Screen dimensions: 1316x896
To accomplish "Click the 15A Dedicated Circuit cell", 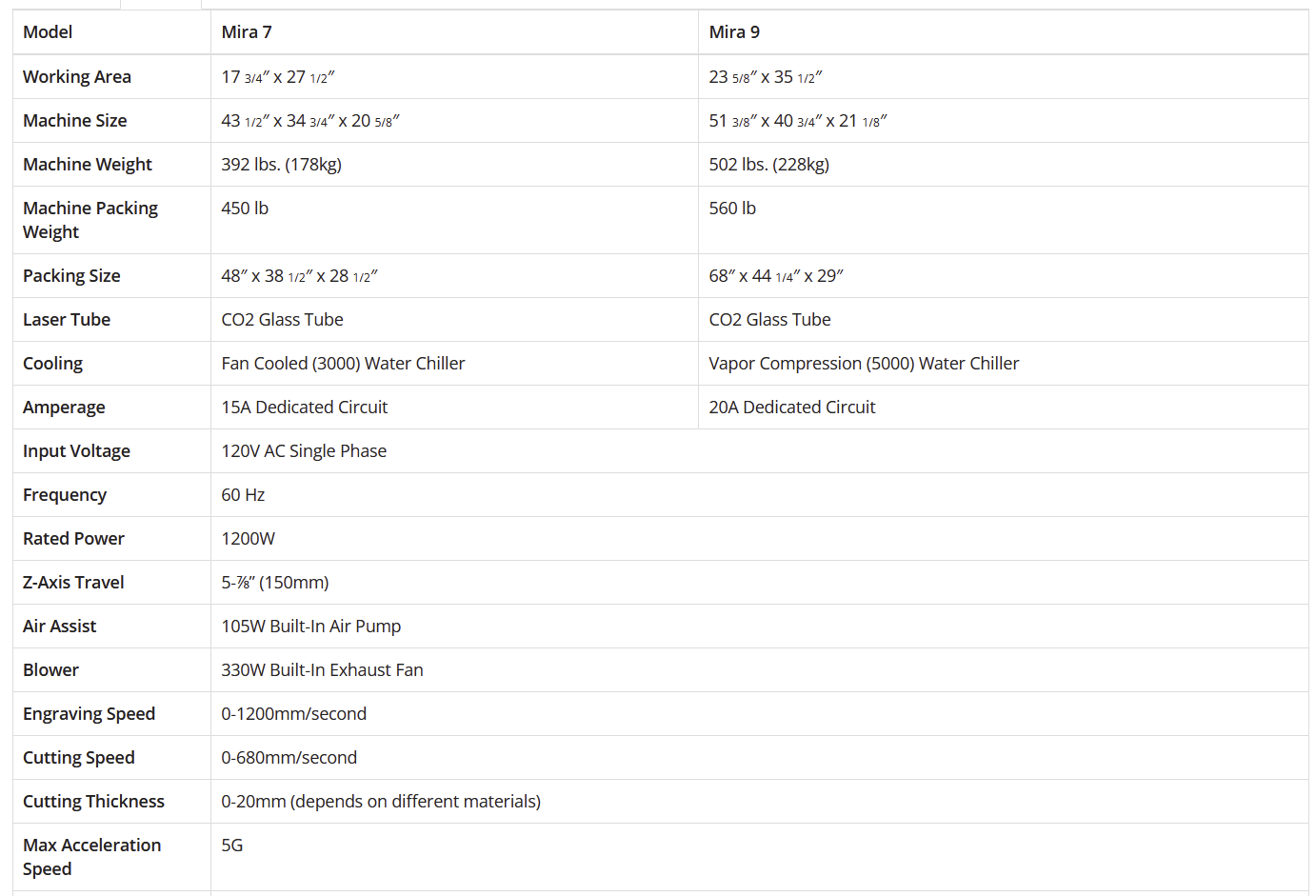I will click(x=304, y=408).
